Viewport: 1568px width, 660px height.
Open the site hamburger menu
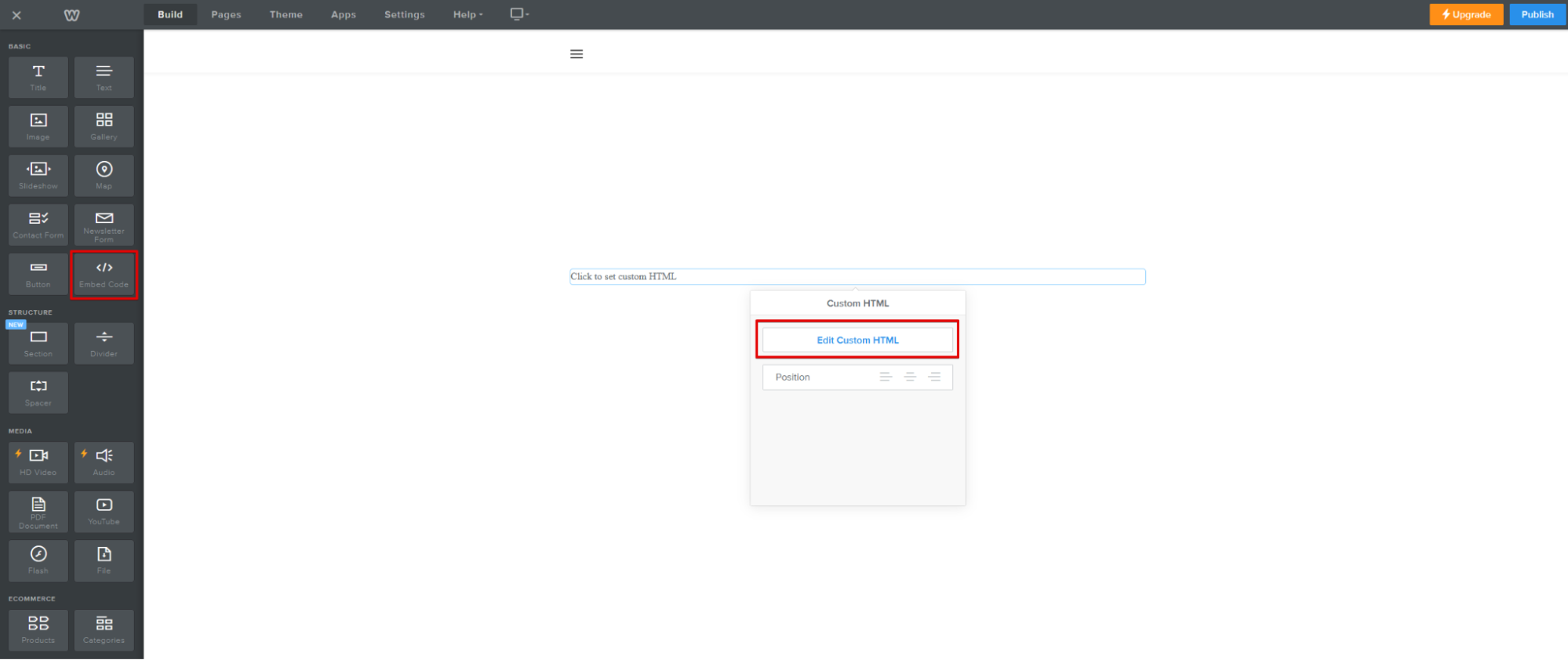point(577,54)
